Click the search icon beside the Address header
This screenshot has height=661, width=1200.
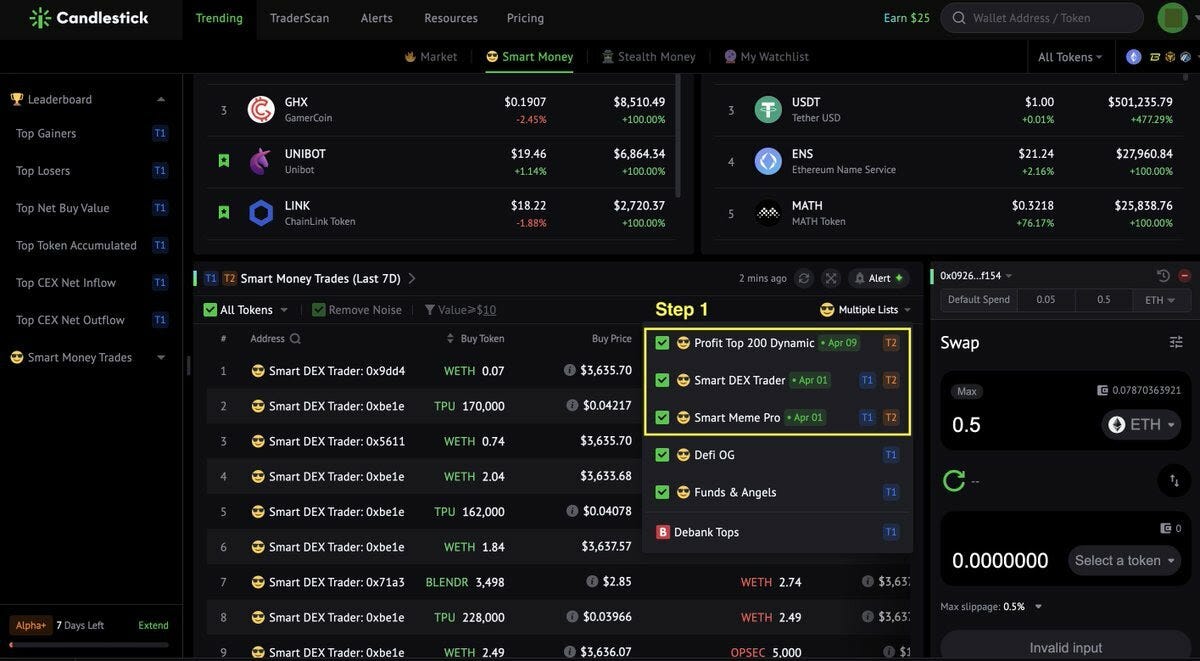coord(295,339)
